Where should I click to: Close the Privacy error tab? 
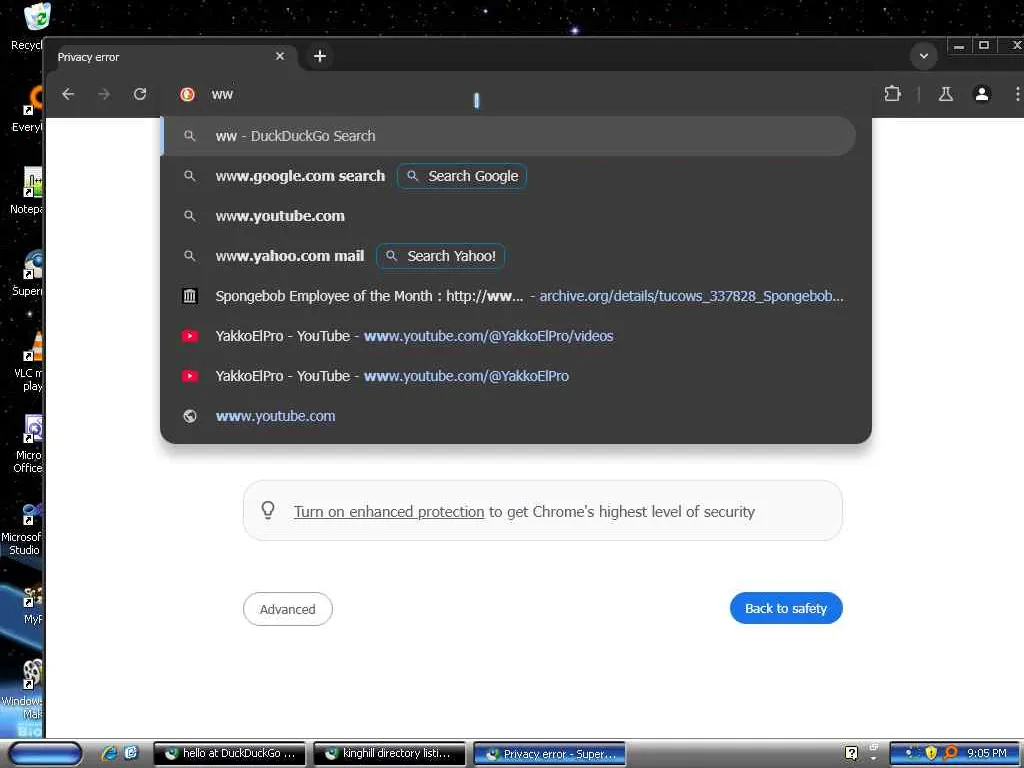click(280, 56)
